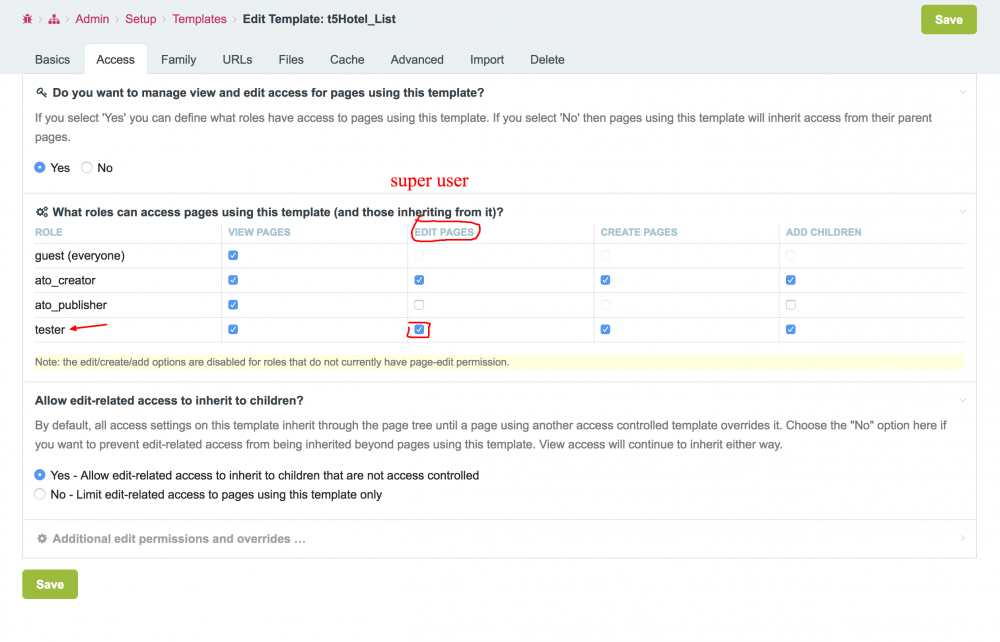Go to the Delete tab

click(547, 60)
